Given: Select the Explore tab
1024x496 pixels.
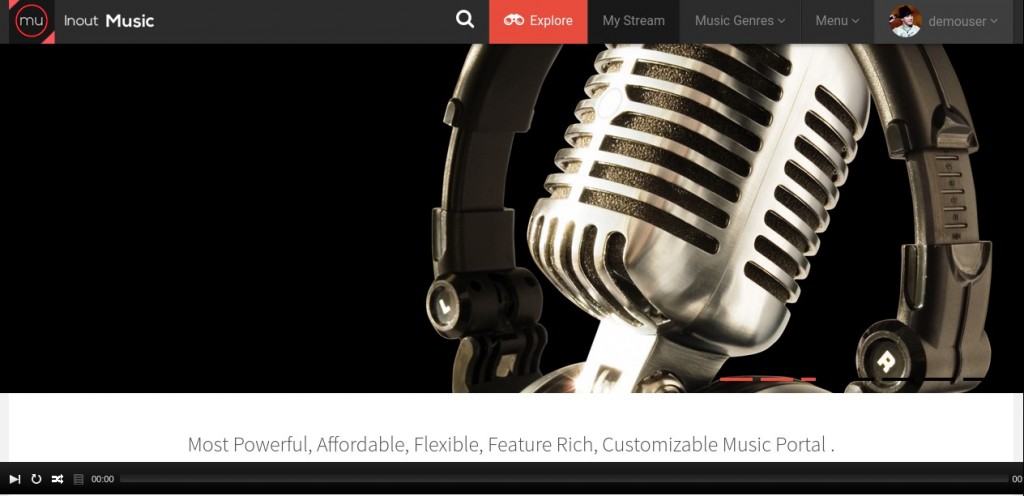Looking at the screenshot, I should 538,21.
